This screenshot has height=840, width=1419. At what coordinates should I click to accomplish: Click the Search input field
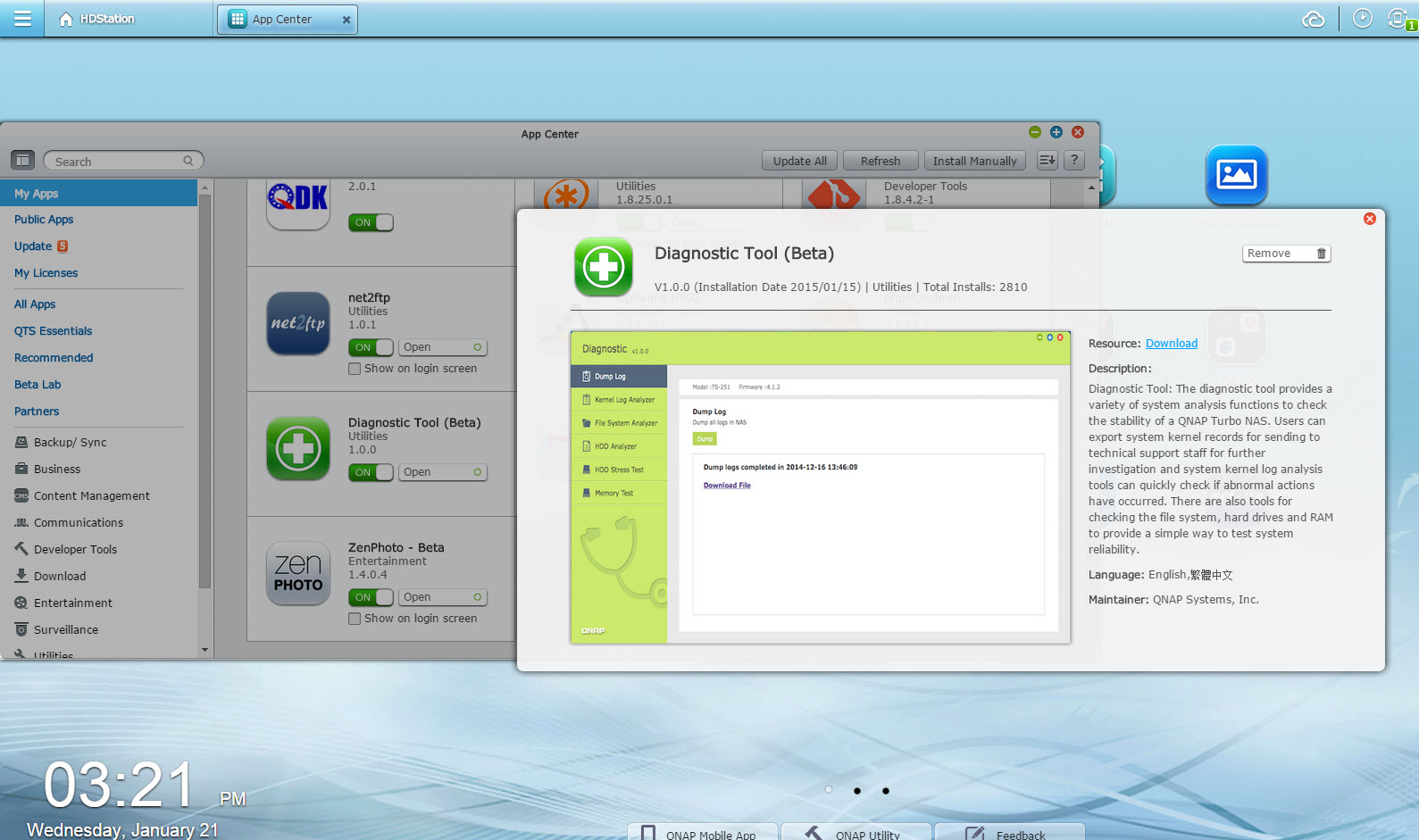(x=118, y=162)
